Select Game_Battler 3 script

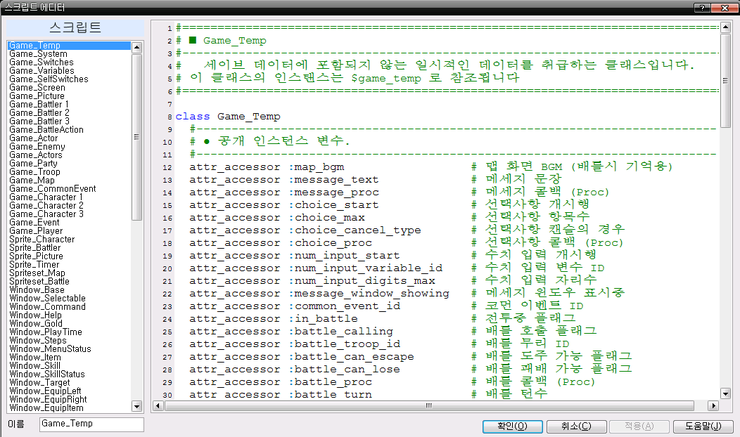point(69,121)
